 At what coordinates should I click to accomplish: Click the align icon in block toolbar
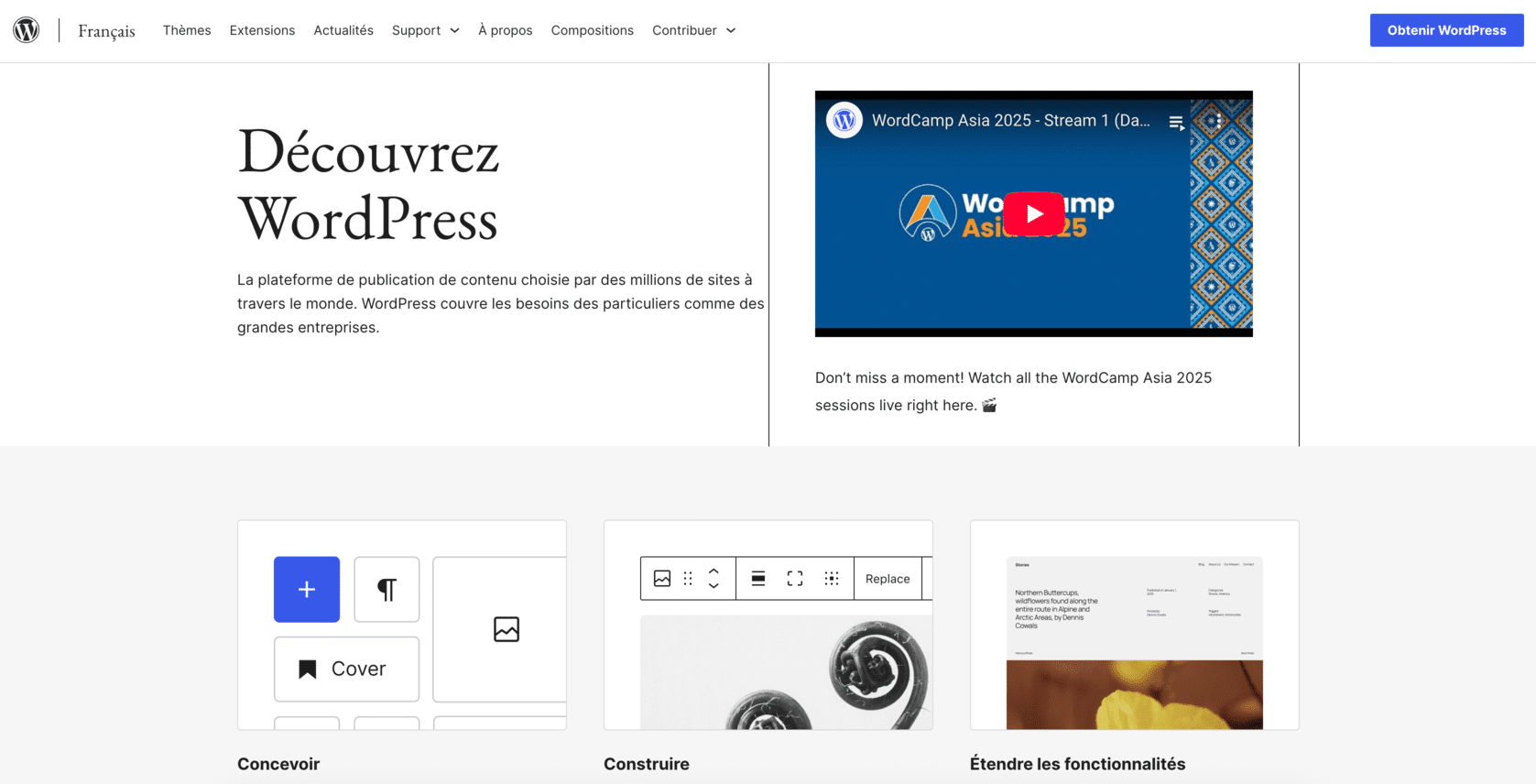click(758, 579)
